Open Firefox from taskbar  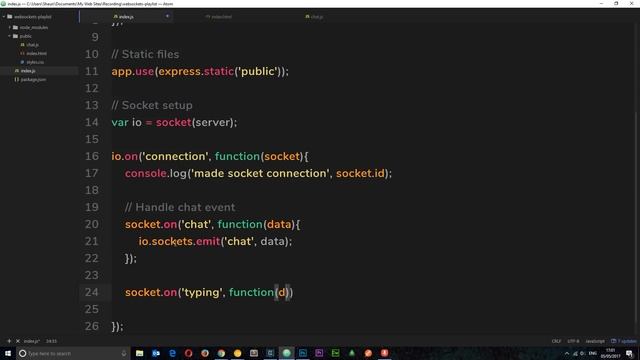coord(205,353)
